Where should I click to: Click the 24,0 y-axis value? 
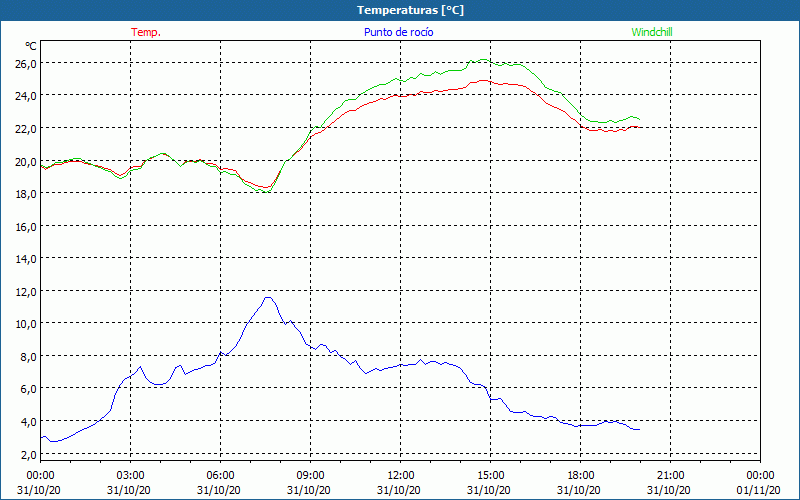tap(25, 96)
